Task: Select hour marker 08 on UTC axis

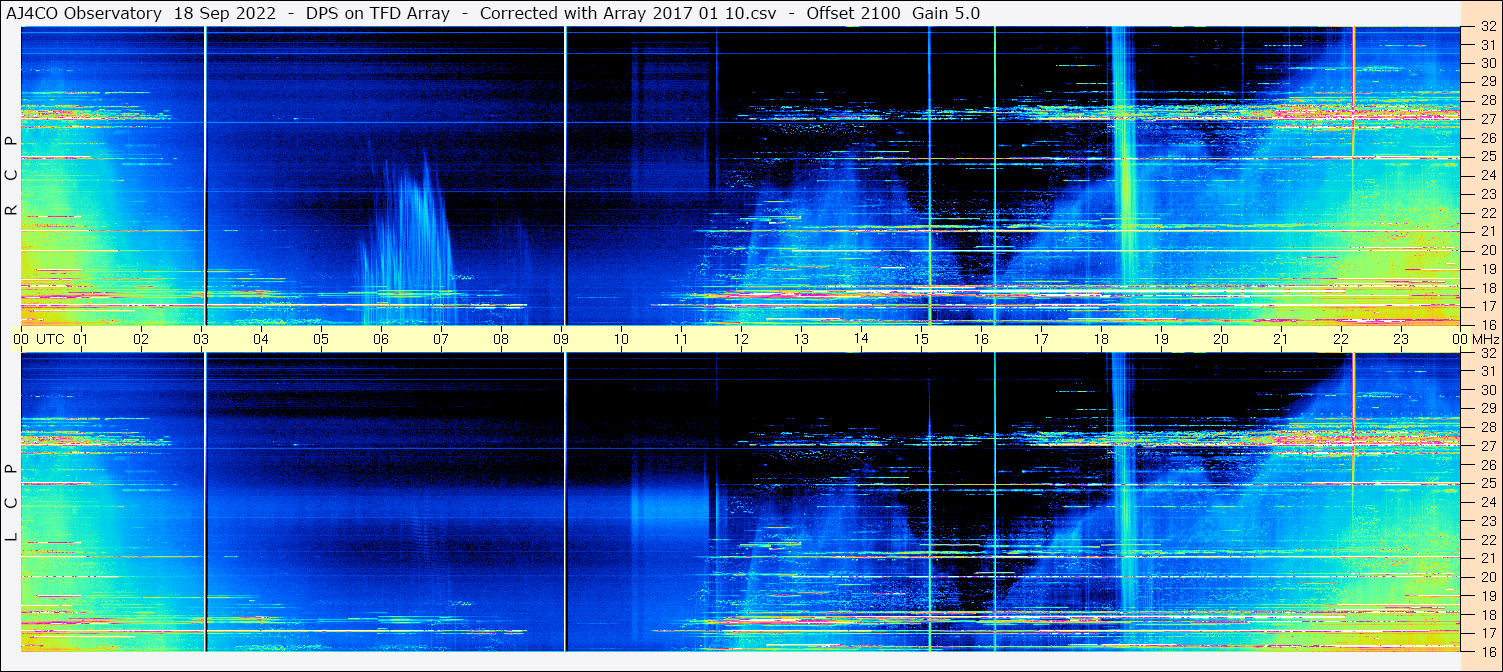Action: coord(501,339)
